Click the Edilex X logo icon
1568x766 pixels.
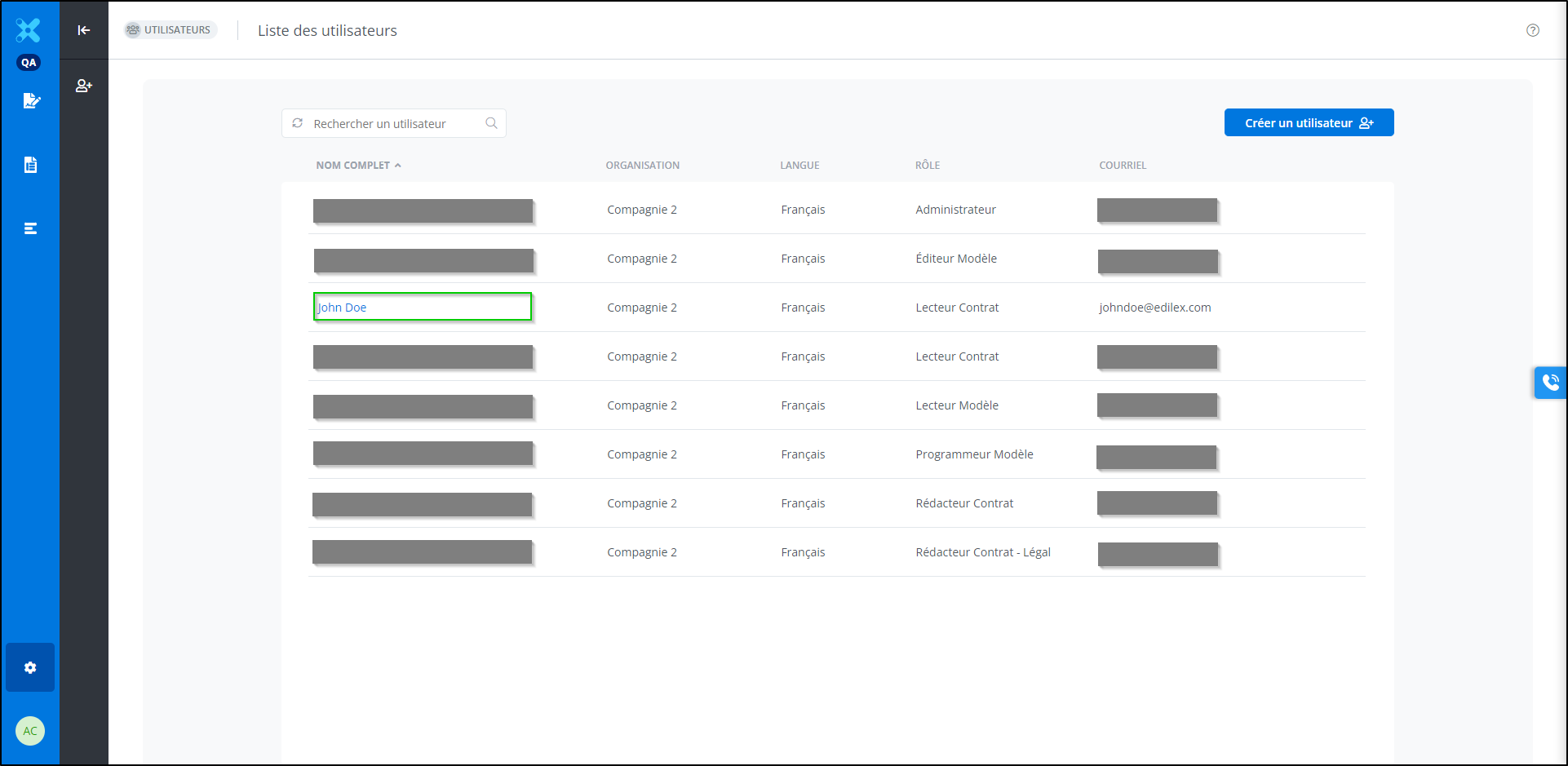[x=29, y=30]
